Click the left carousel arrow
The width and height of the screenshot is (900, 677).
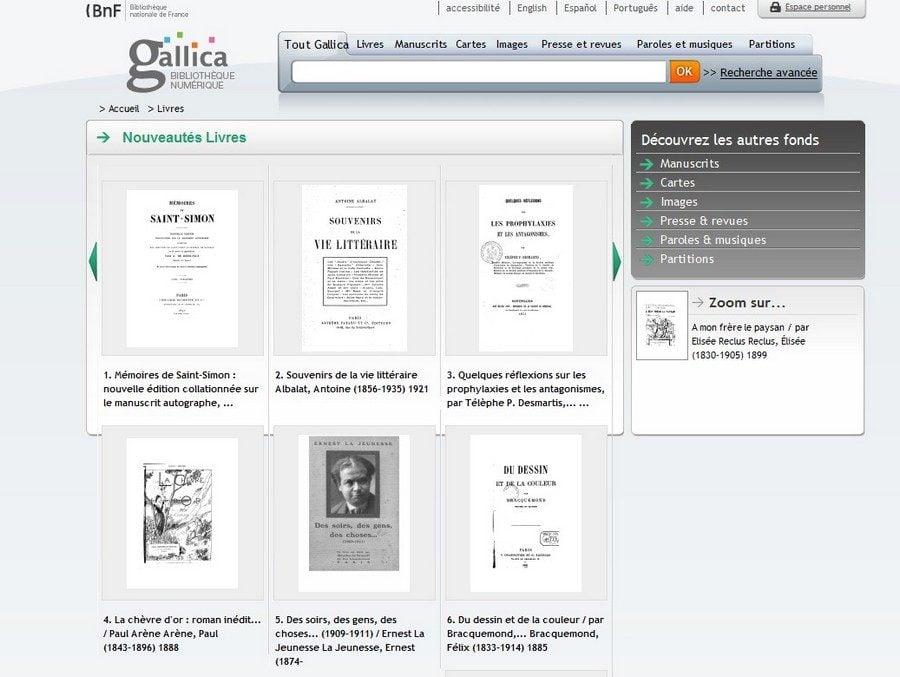click(93, 261)
